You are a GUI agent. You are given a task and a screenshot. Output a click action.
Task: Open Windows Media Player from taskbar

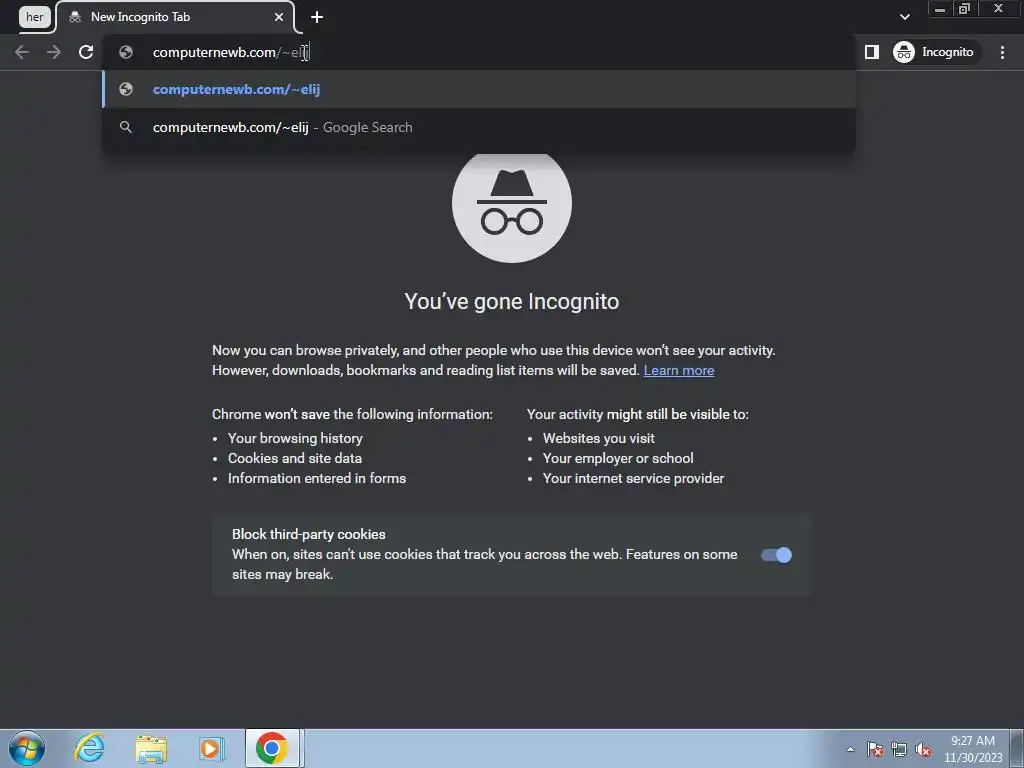click(x=212, y=748)
